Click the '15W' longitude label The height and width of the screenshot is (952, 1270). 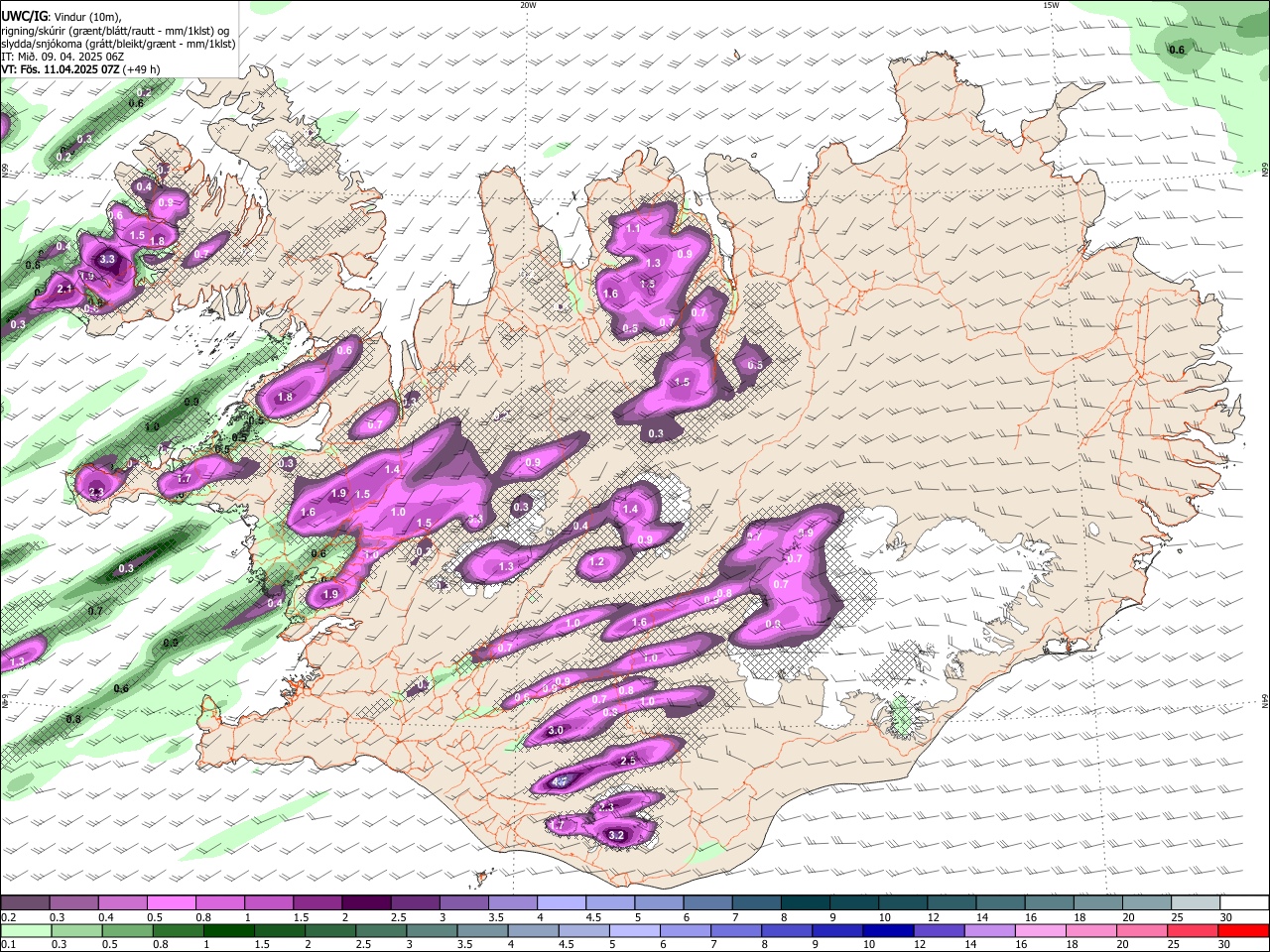[1051, 5]
